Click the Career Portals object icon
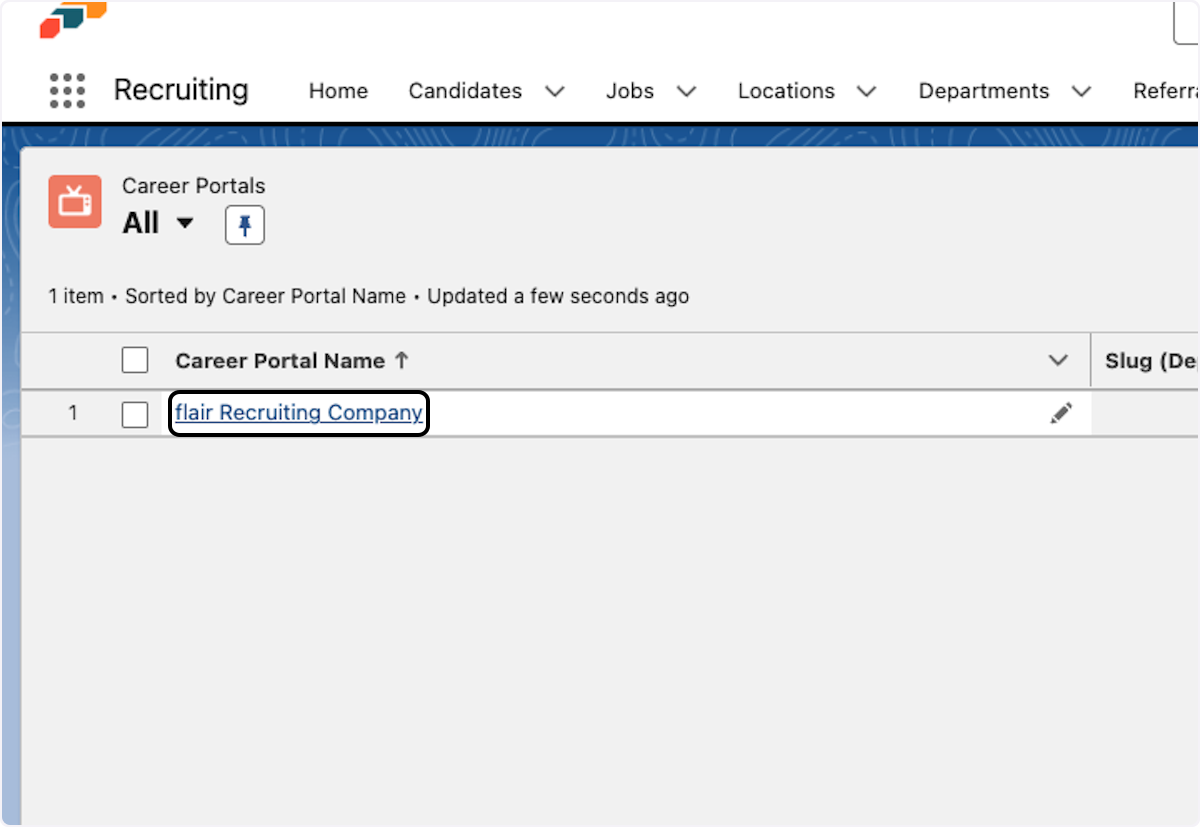 tap(75, 201)
